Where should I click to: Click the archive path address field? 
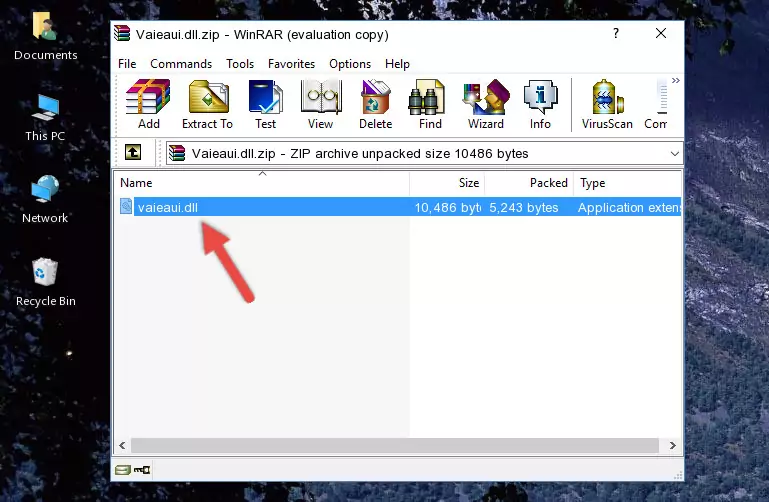pos(424,153)
